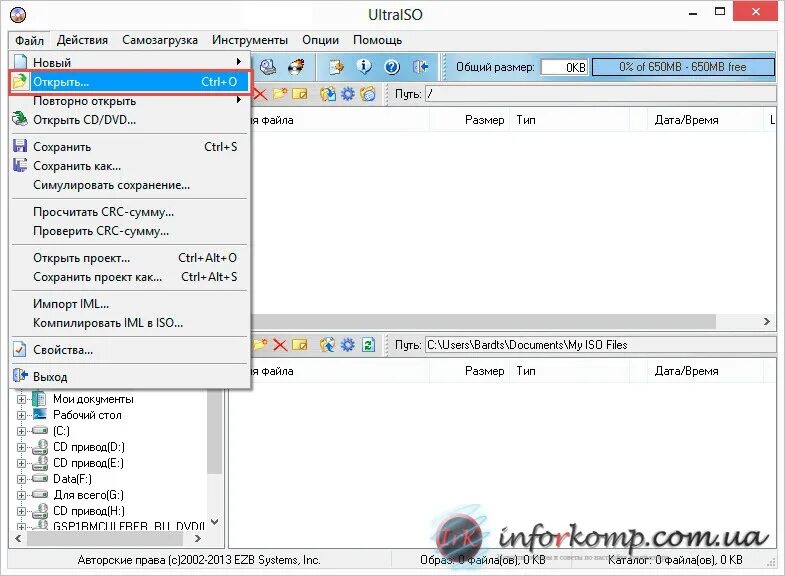The image size is (785, 576).
Task: Expand the CD привод(D:) node
Action: [21, 447]
